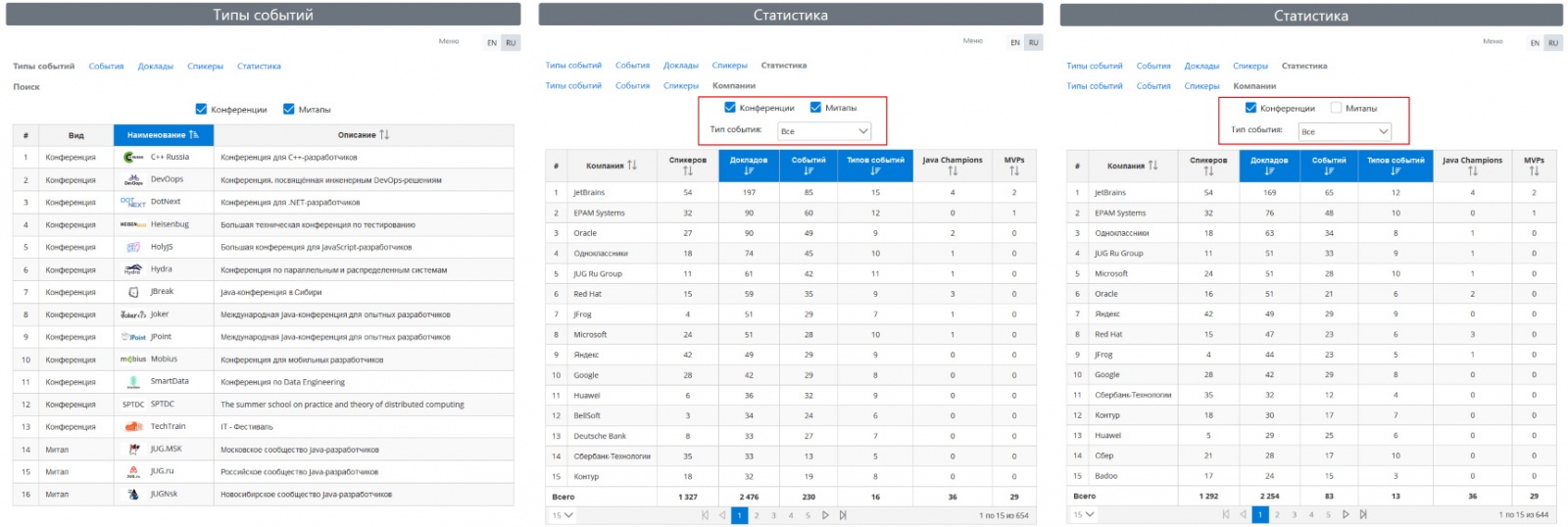
Task: Click the JBreak logo icon
Action: [x=133, y=292]
